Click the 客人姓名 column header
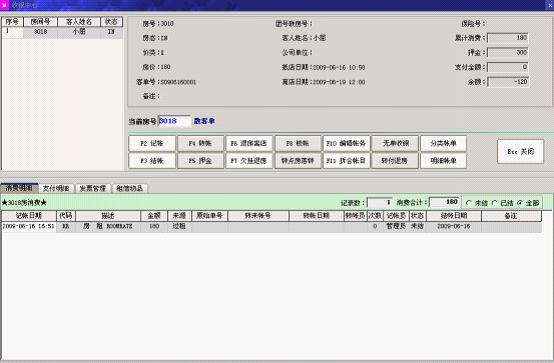This screenshot has height=363, width=554. coord(79,22)
